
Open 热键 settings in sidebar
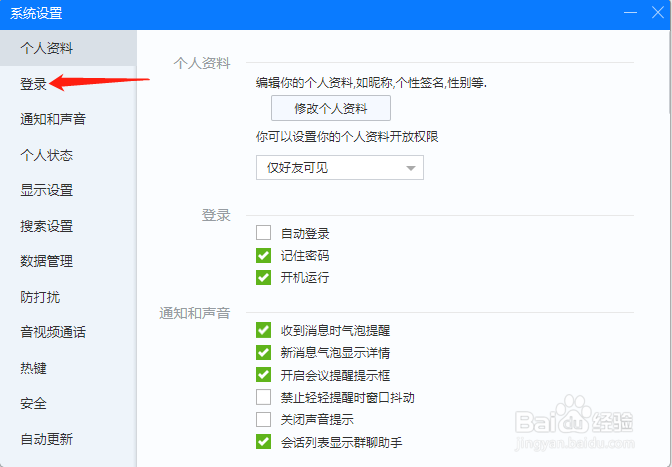pos(68,368)
